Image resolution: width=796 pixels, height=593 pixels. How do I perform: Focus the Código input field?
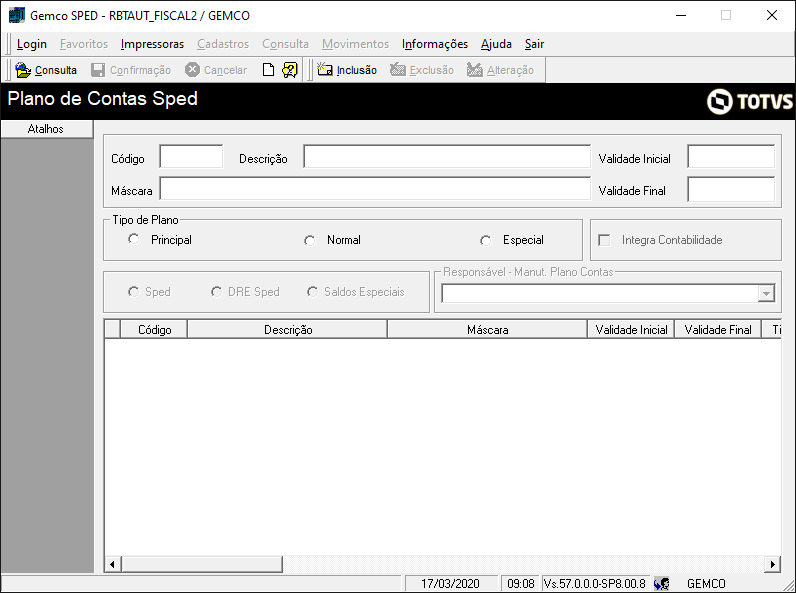191,156
